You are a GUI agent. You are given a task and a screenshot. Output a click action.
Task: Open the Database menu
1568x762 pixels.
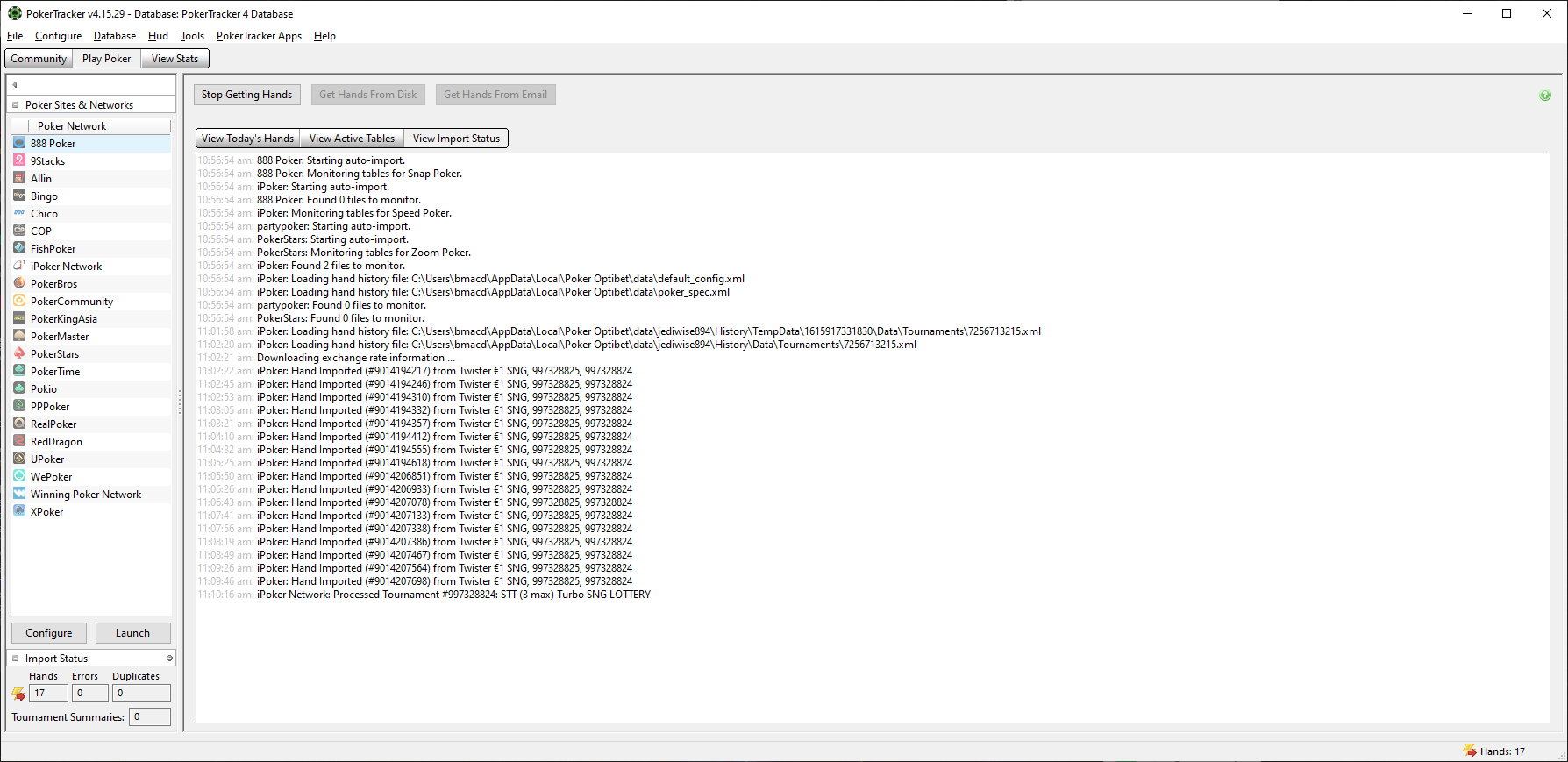click(115, 36)
